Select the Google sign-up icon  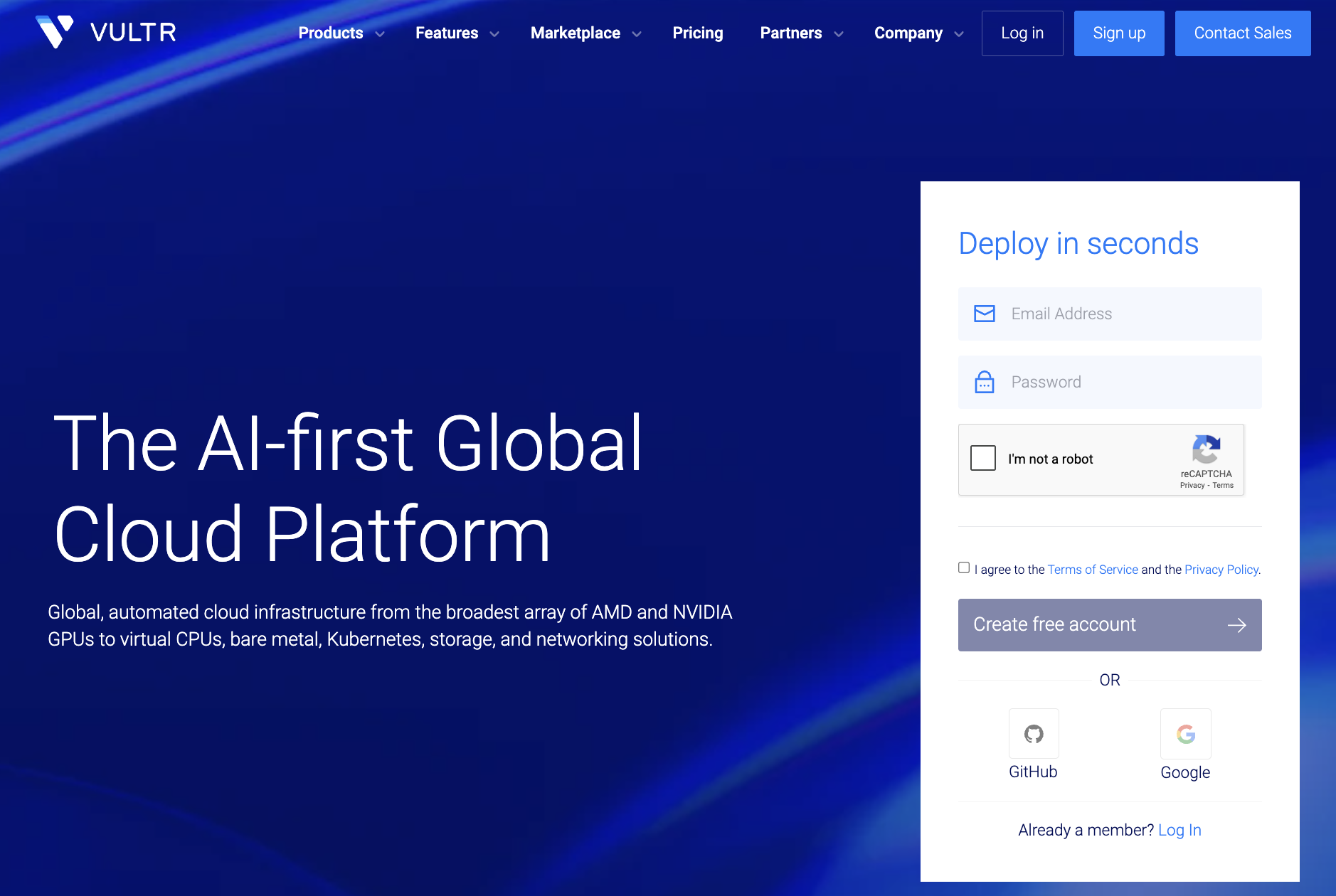click(1184, 734)
